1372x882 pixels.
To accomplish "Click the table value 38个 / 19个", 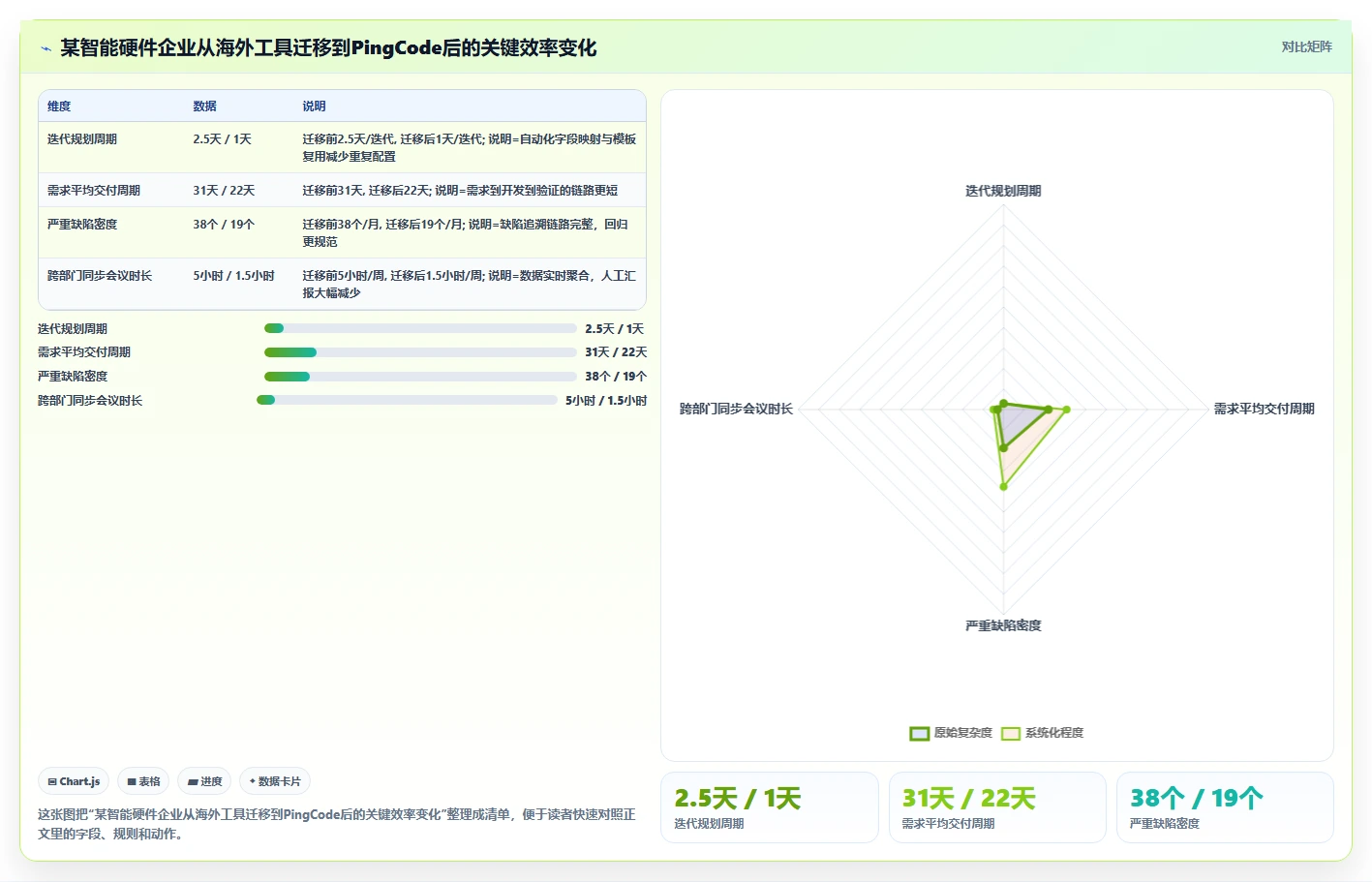I will pyautogui.click(x=224, y=225).
